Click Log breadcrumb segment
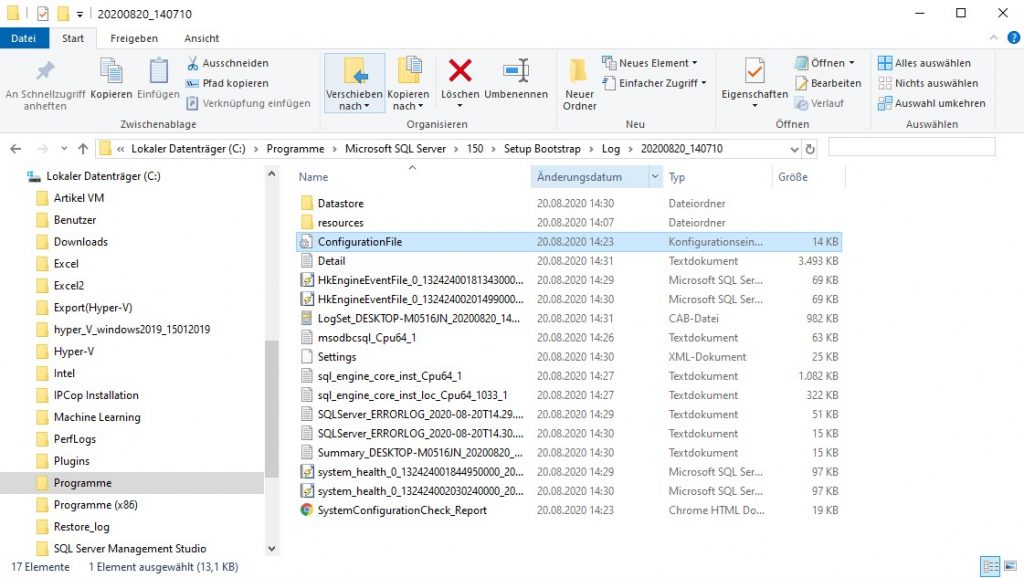 [x=611, y=149]
